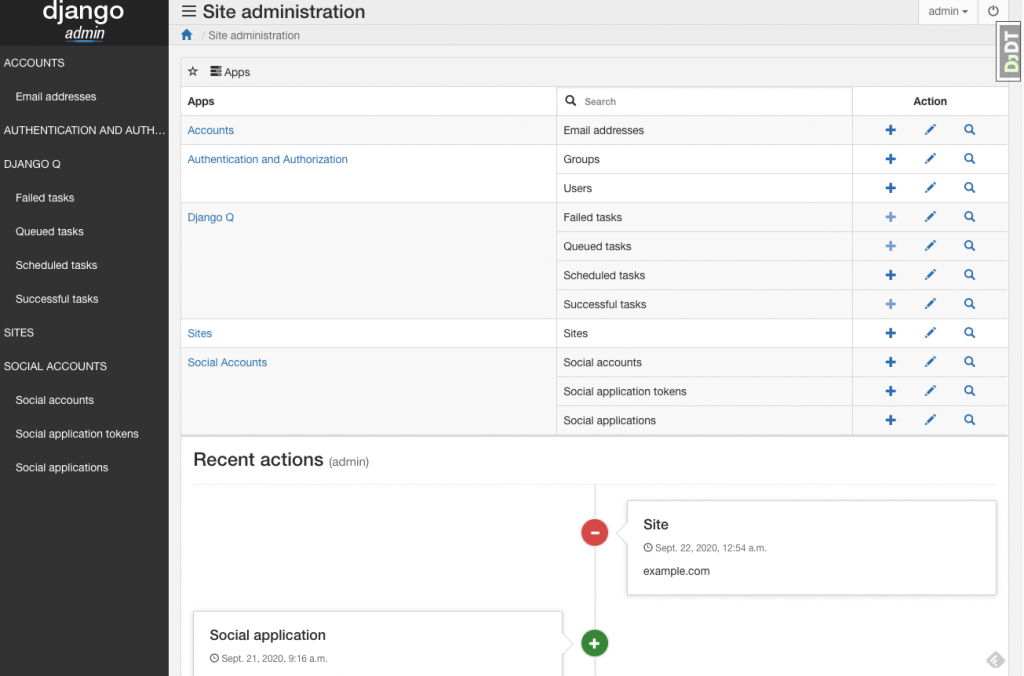Click 'example.com' text in Site card
The width and height of the screenshot is (1024, 676).
[676, 571]
